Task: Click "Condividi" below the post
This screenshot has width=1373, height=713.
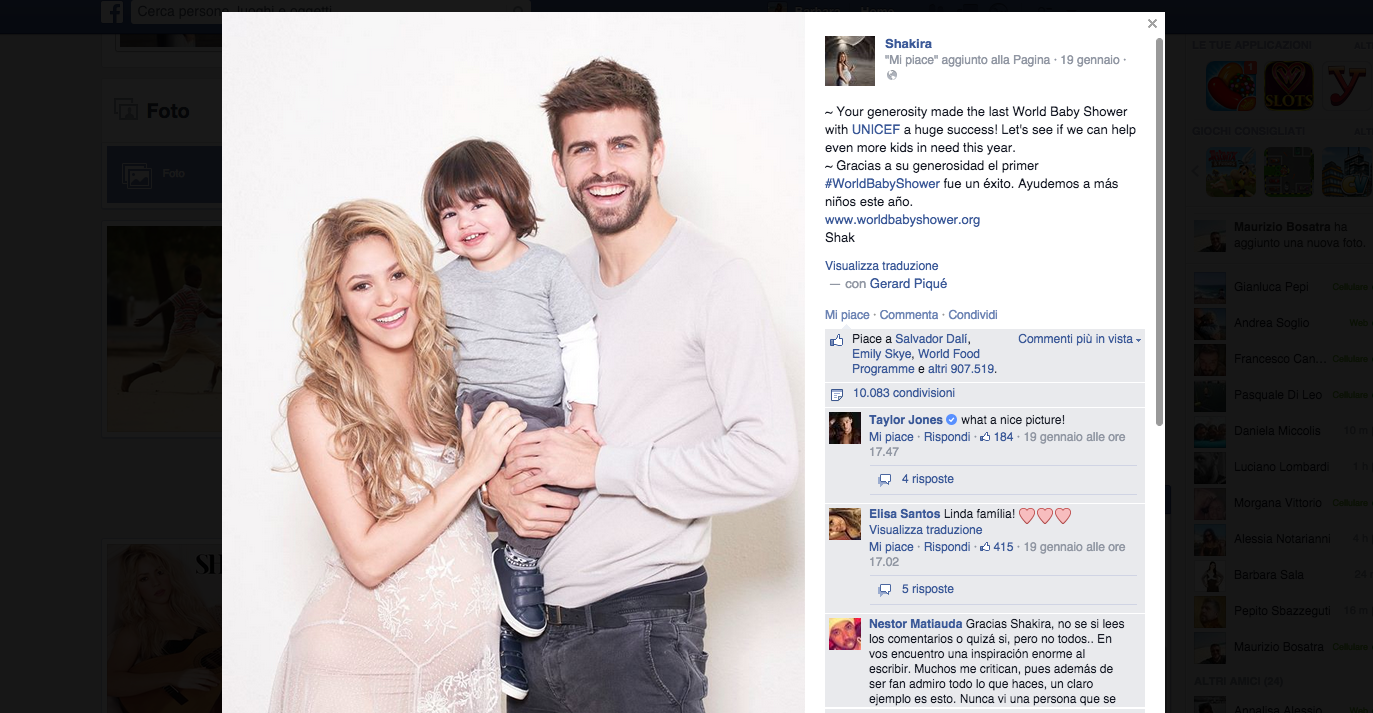Action: click(x=973, y=315)
